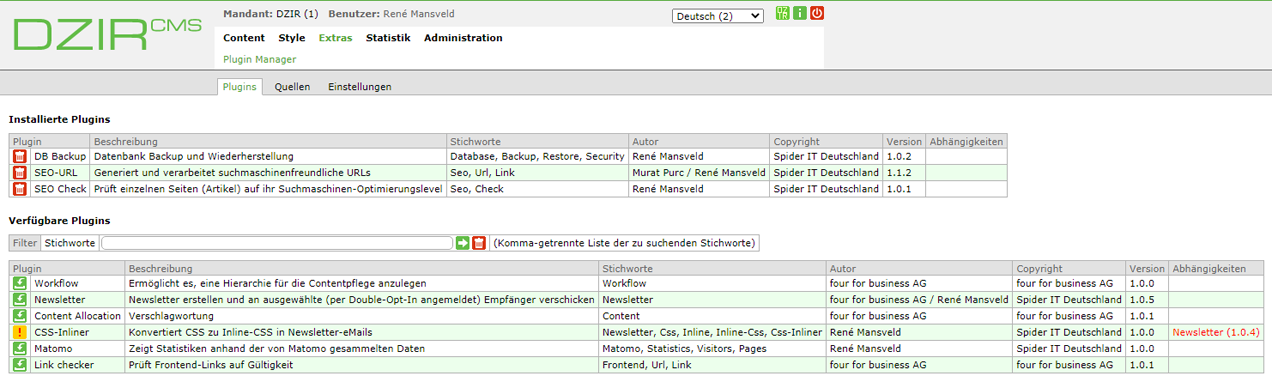
Task: Open the green info icon
Action: pyautogui.click(x=800, y=14)
